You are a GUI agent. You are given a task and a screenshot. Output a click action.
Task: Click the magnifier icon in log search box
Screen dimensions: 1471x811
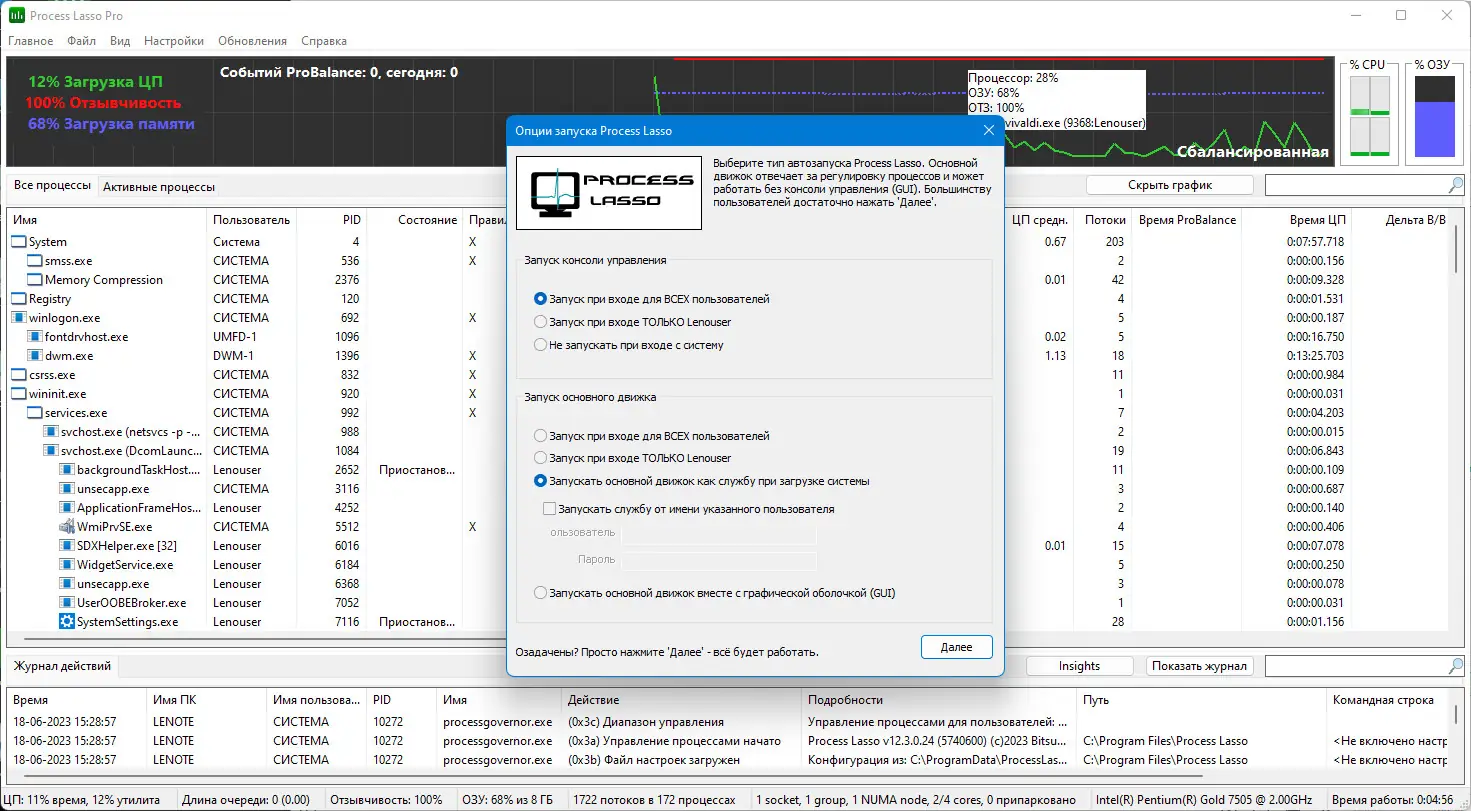[x=1455, y=666]
